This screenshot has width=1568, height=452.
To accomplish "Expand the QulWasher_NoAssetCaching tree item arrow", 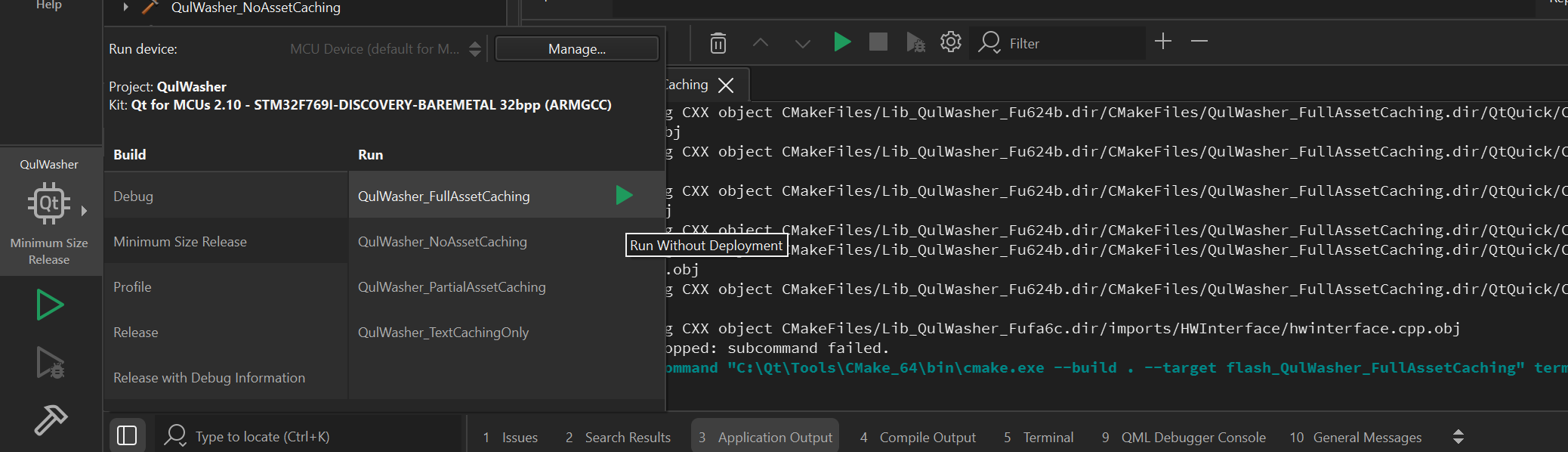I will (x=126, y=7).
